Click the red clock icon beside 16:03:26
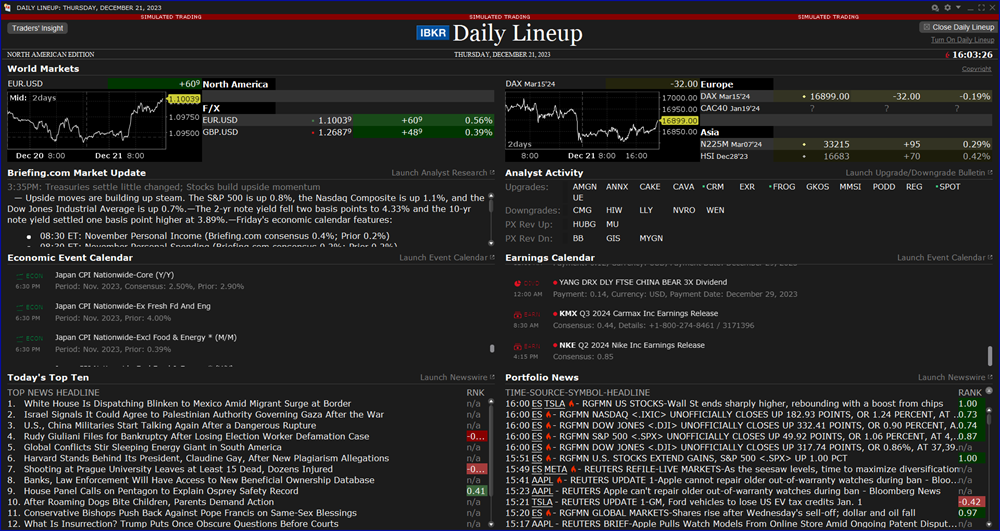The height and width of the screenshot is (531, 1000). coord(948,55)
